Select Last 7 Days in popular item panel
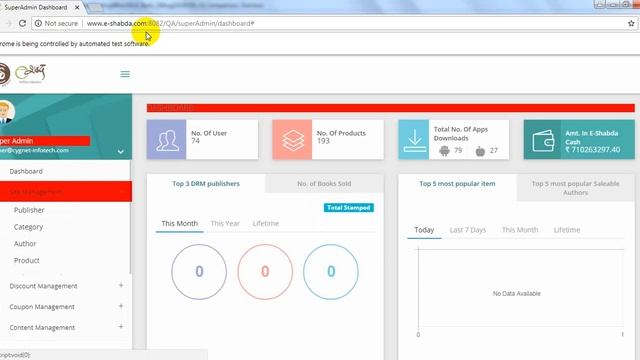The image size is (640, 360). 468,230
